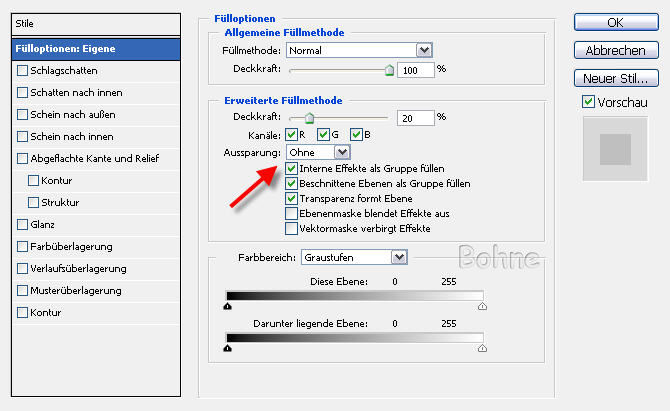Click the Abbrechen button
Viewport: 670px width, 411px height.
tap(615, 50)
